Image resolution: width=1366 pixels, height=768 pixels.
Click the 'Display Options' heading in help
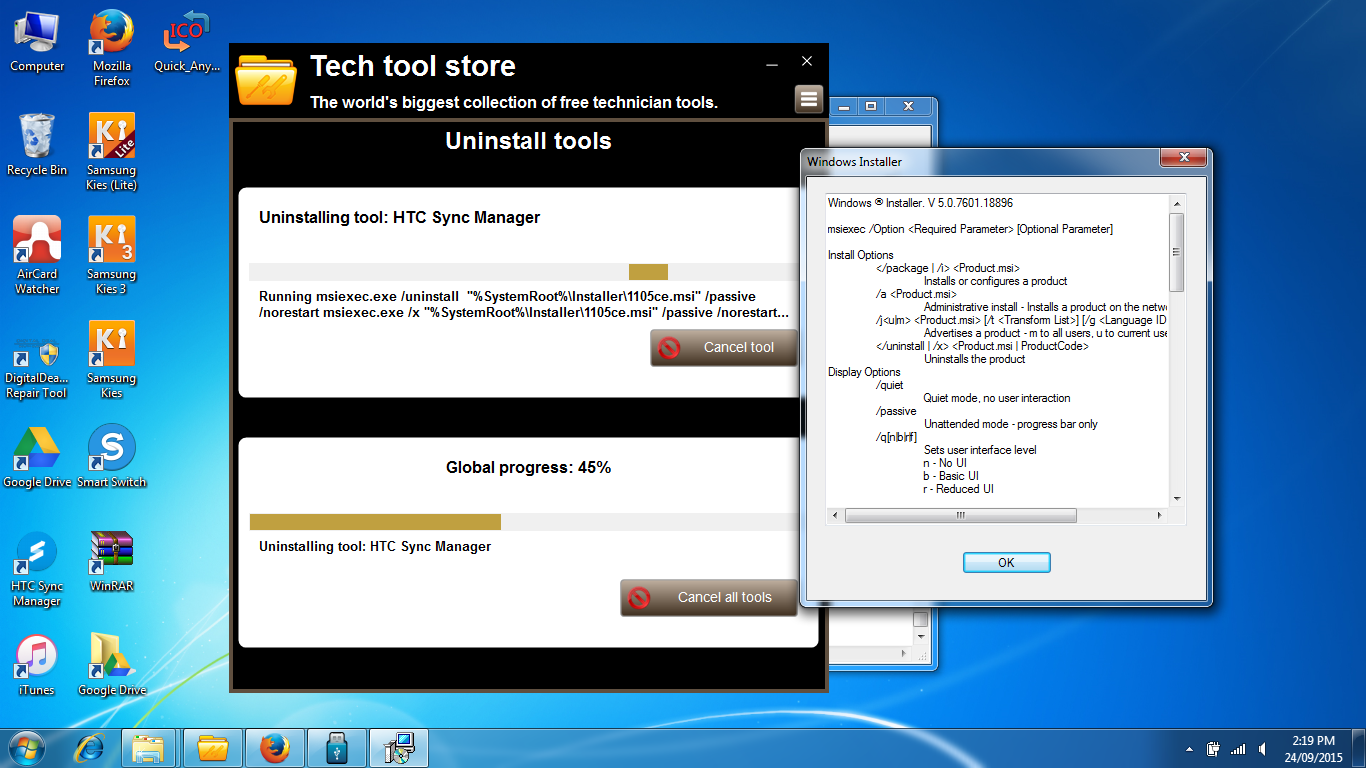click(x=864, y=372)
